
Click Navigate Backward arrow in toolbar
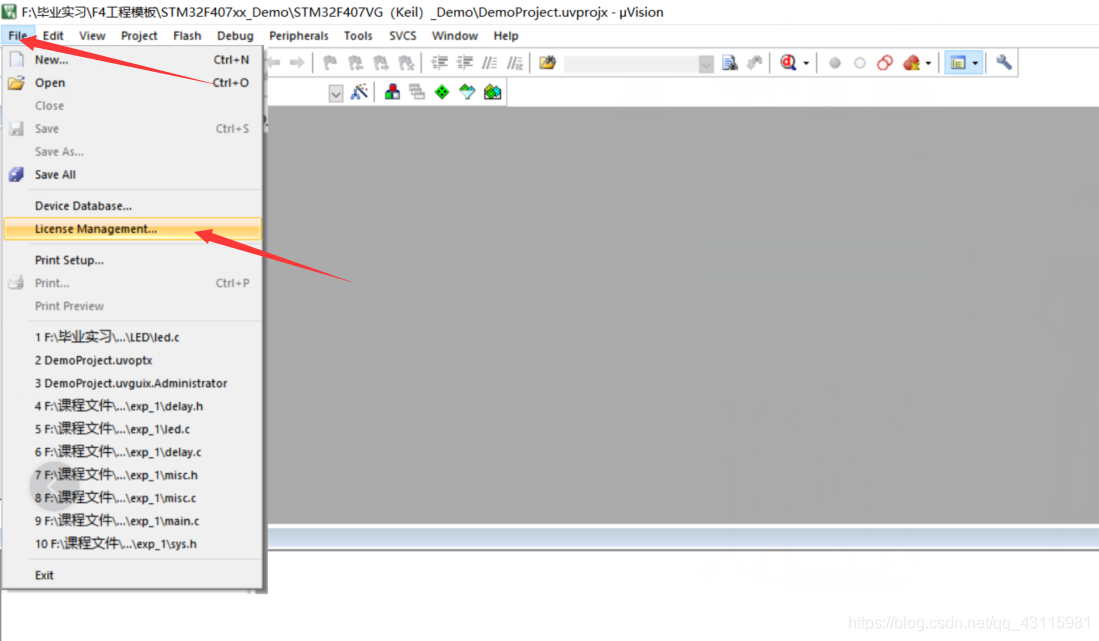tap(273, 63)
